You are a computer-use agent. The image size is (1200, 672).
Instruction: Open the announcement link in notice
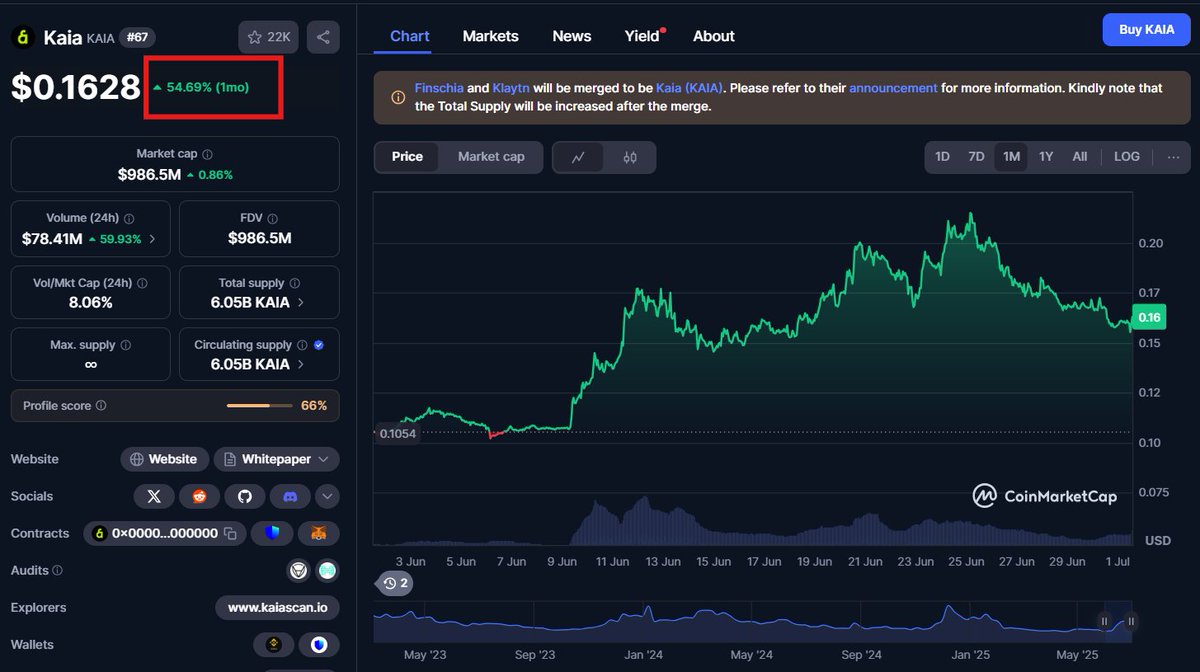click(893, 88)
